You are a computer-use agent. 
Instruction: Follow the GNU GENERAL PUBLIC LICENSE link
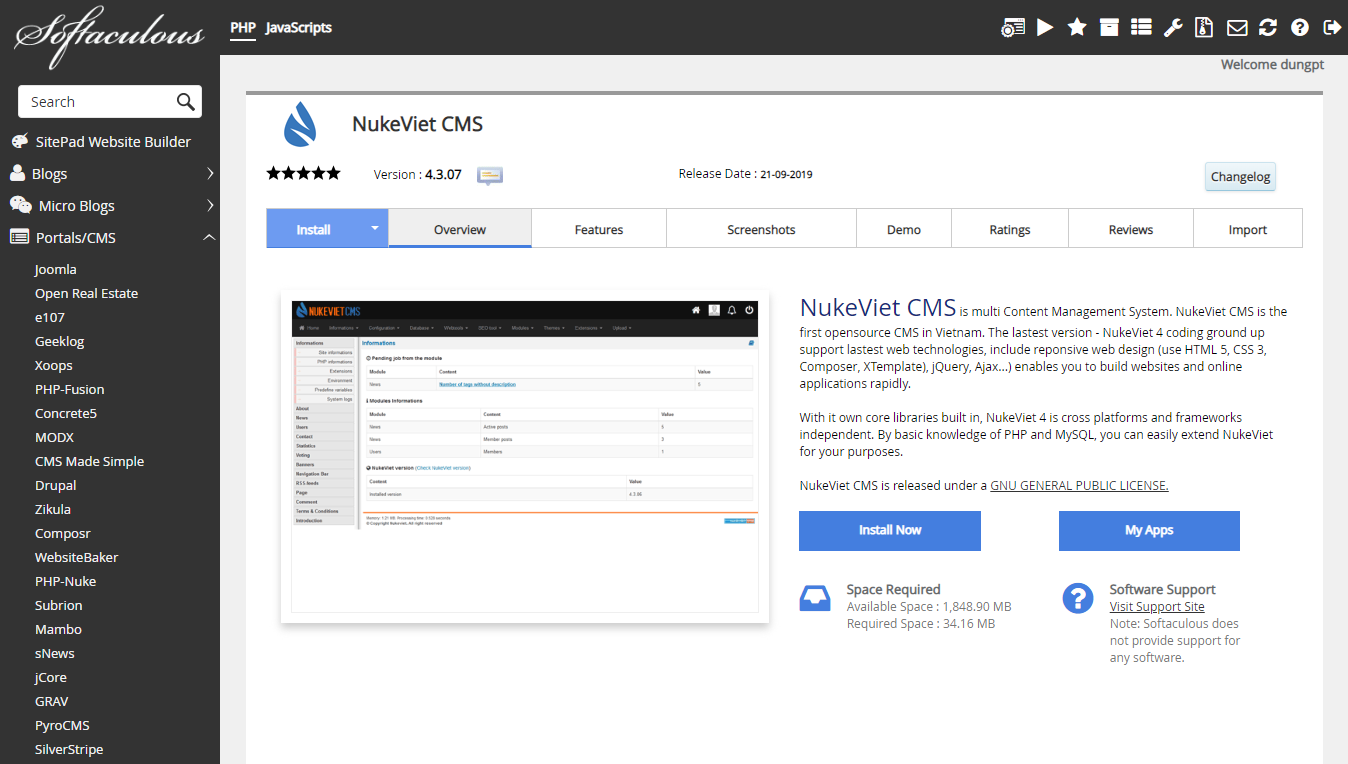coord(1079,485)
